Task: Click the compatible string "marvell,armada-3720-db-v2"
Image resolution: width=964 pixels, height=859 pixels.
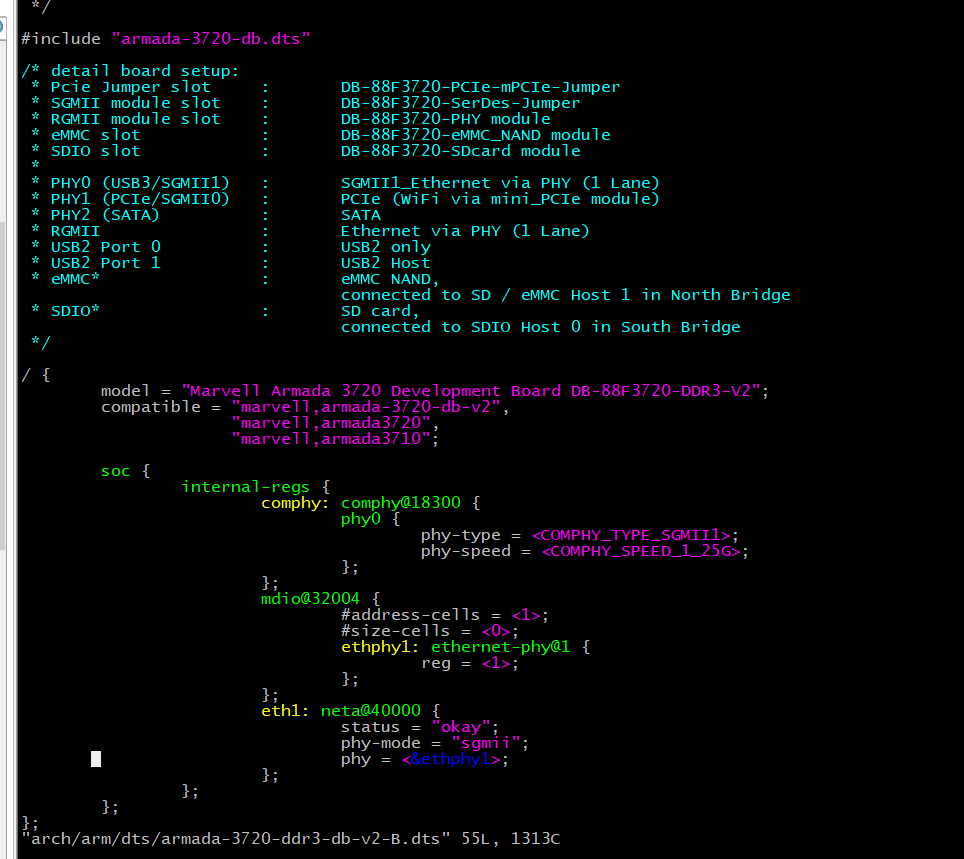Action: [366, 406]
